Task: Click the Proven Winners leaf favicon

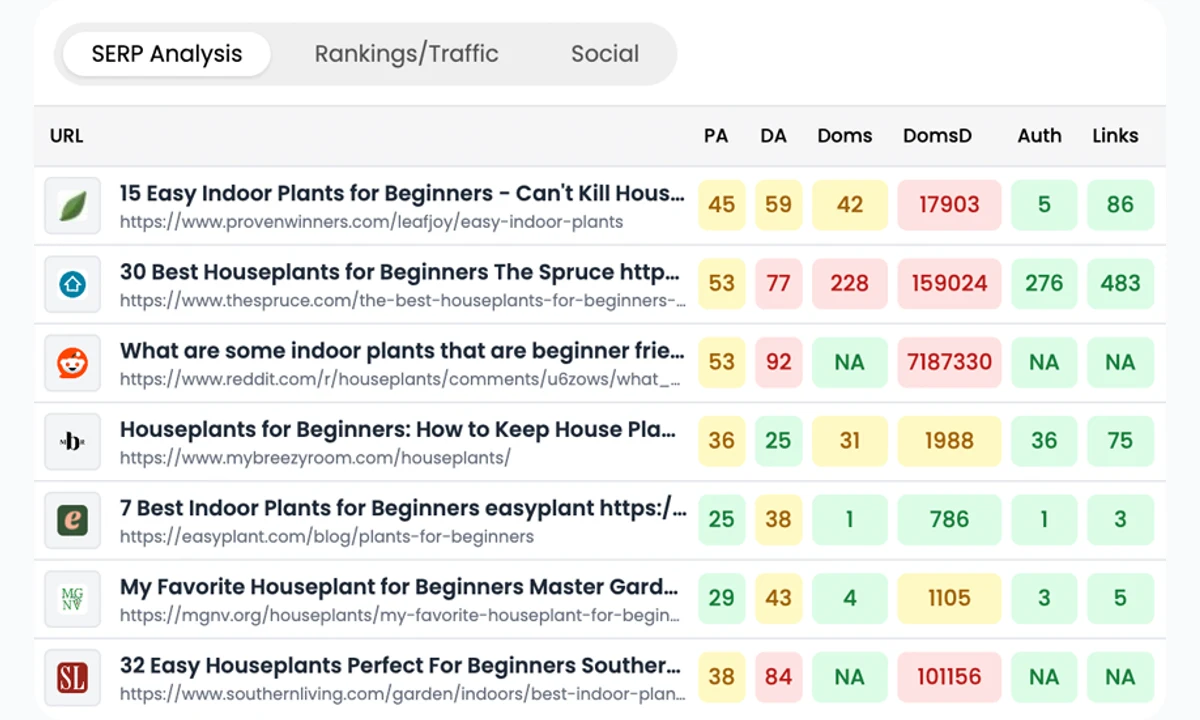Action: tap(73, 205)
